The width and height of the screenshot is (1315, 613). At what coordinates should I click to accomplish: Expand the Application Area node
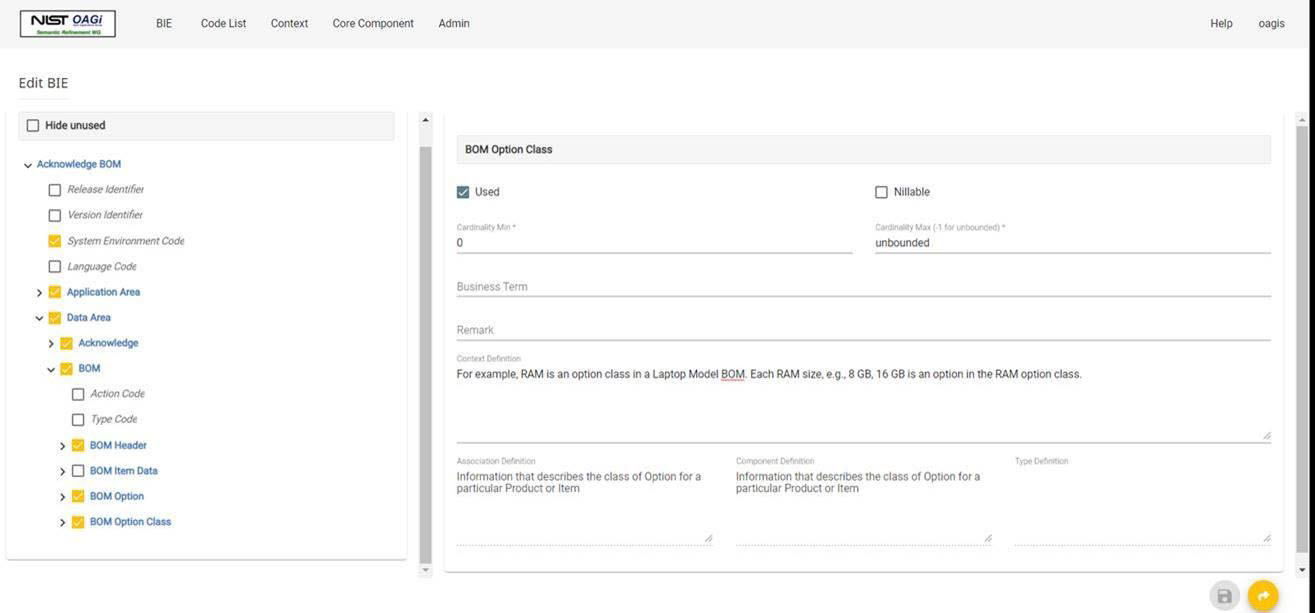tap(39, 293)
